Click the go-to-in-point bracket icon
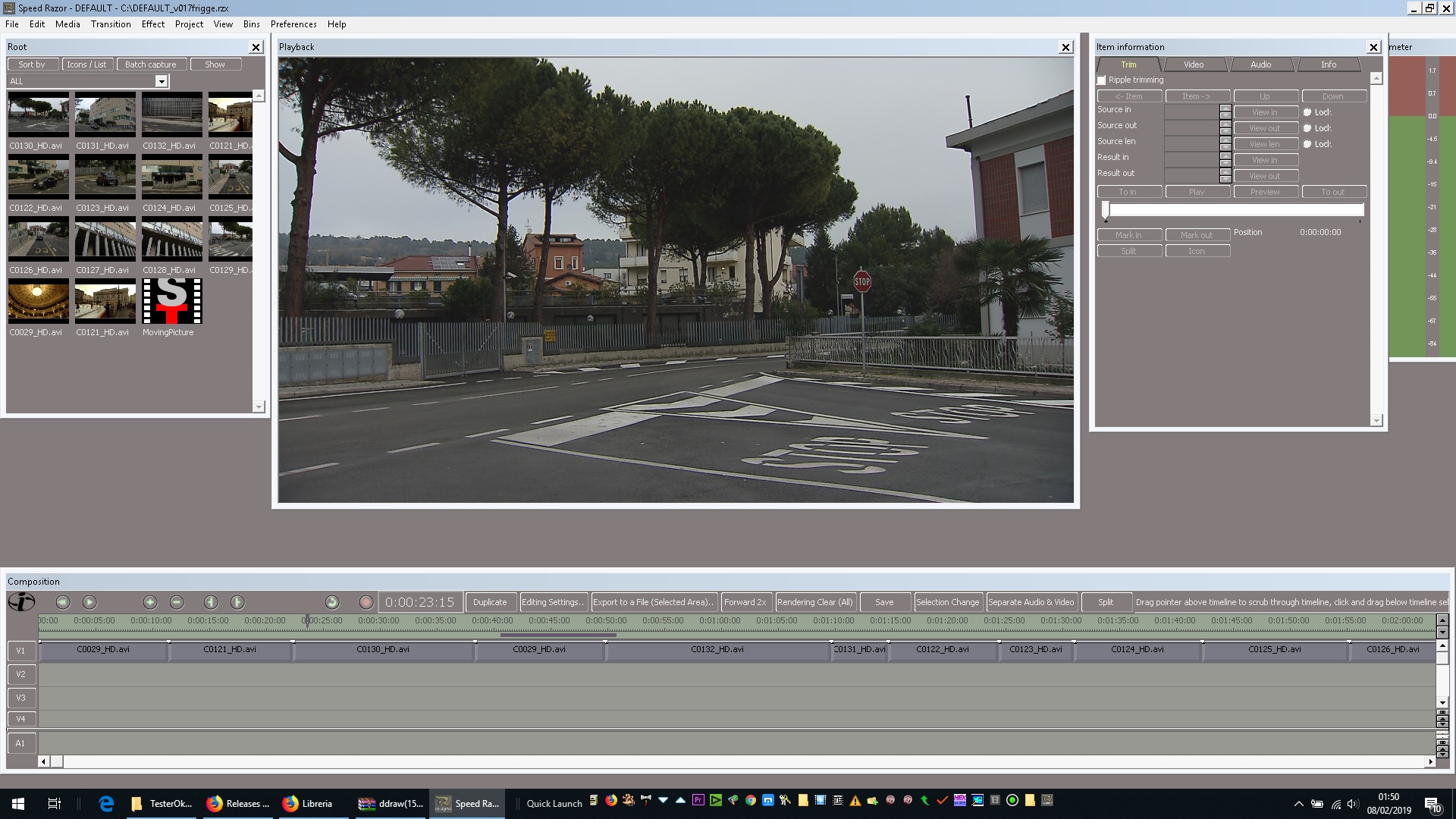This screenshot has height=819, width=1456. [210, 602]
